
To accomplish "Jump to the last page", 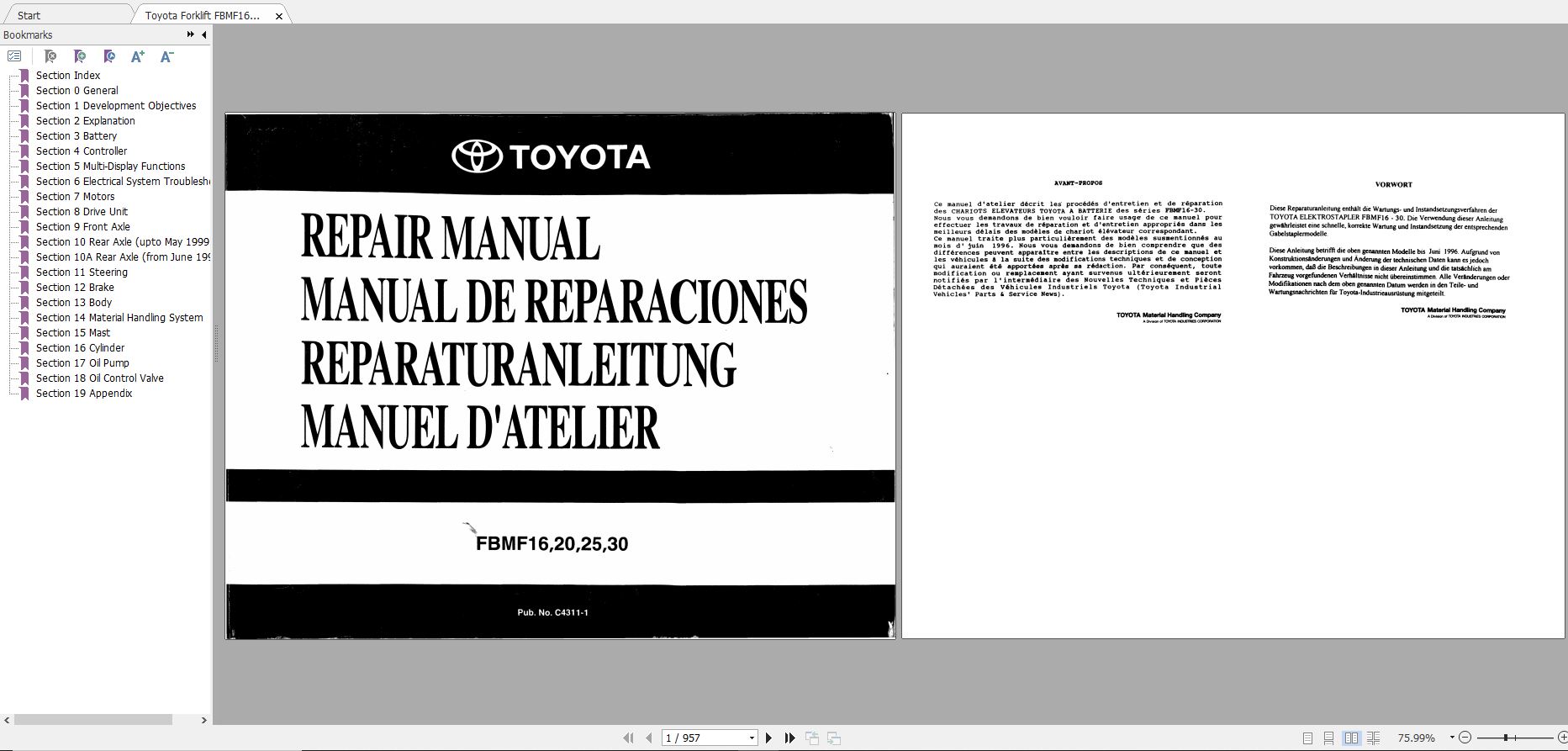I will point(789,738).
